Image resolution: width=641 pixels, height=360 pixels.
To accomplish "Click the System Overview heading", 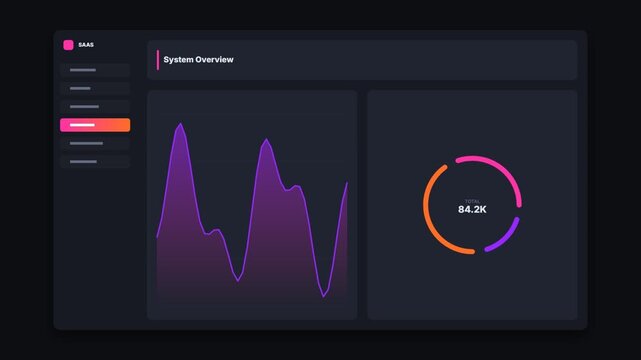I will (198, 60).
